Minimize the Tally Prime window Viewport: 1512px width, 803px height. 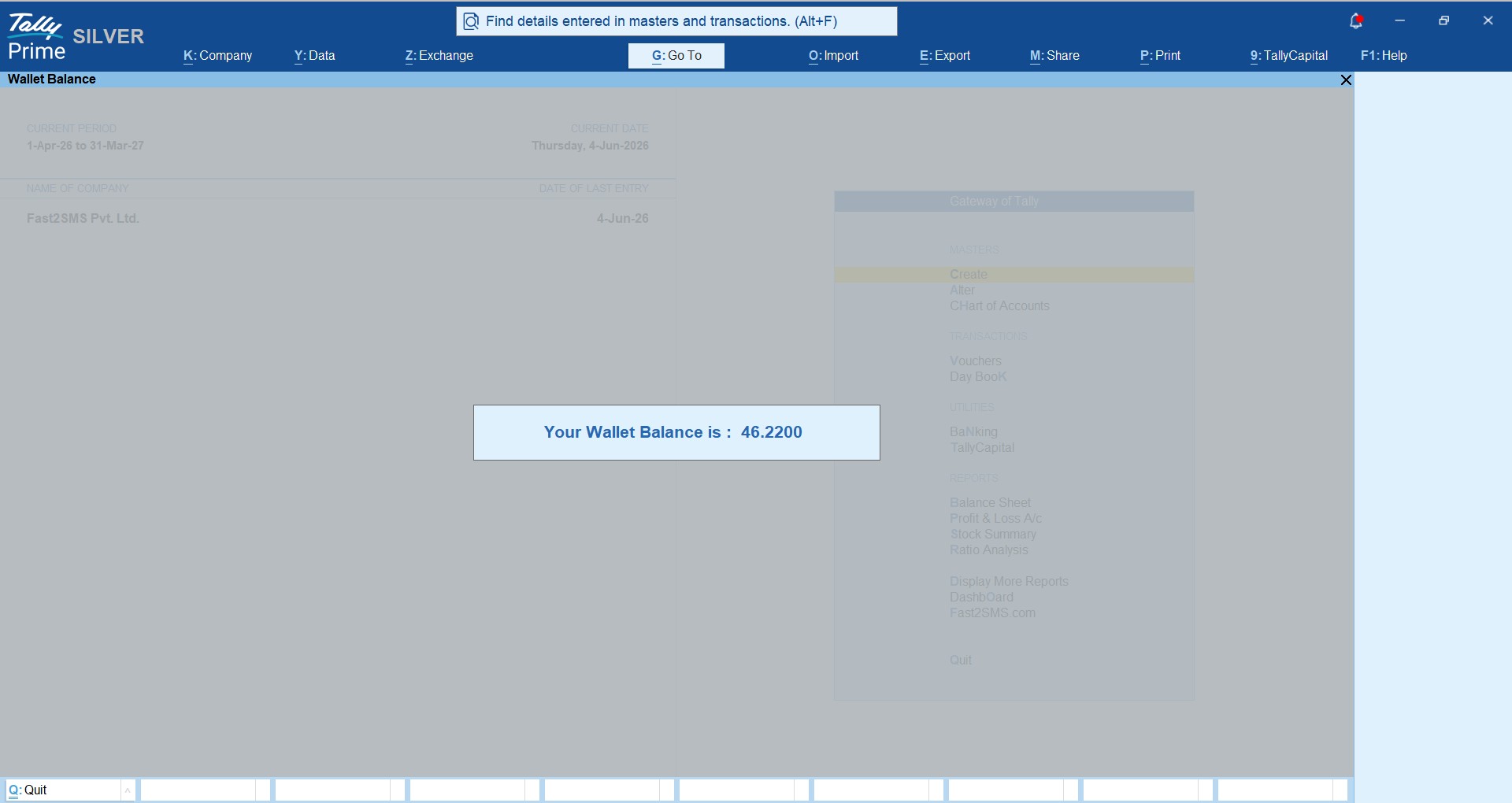tap(1400, 21)
